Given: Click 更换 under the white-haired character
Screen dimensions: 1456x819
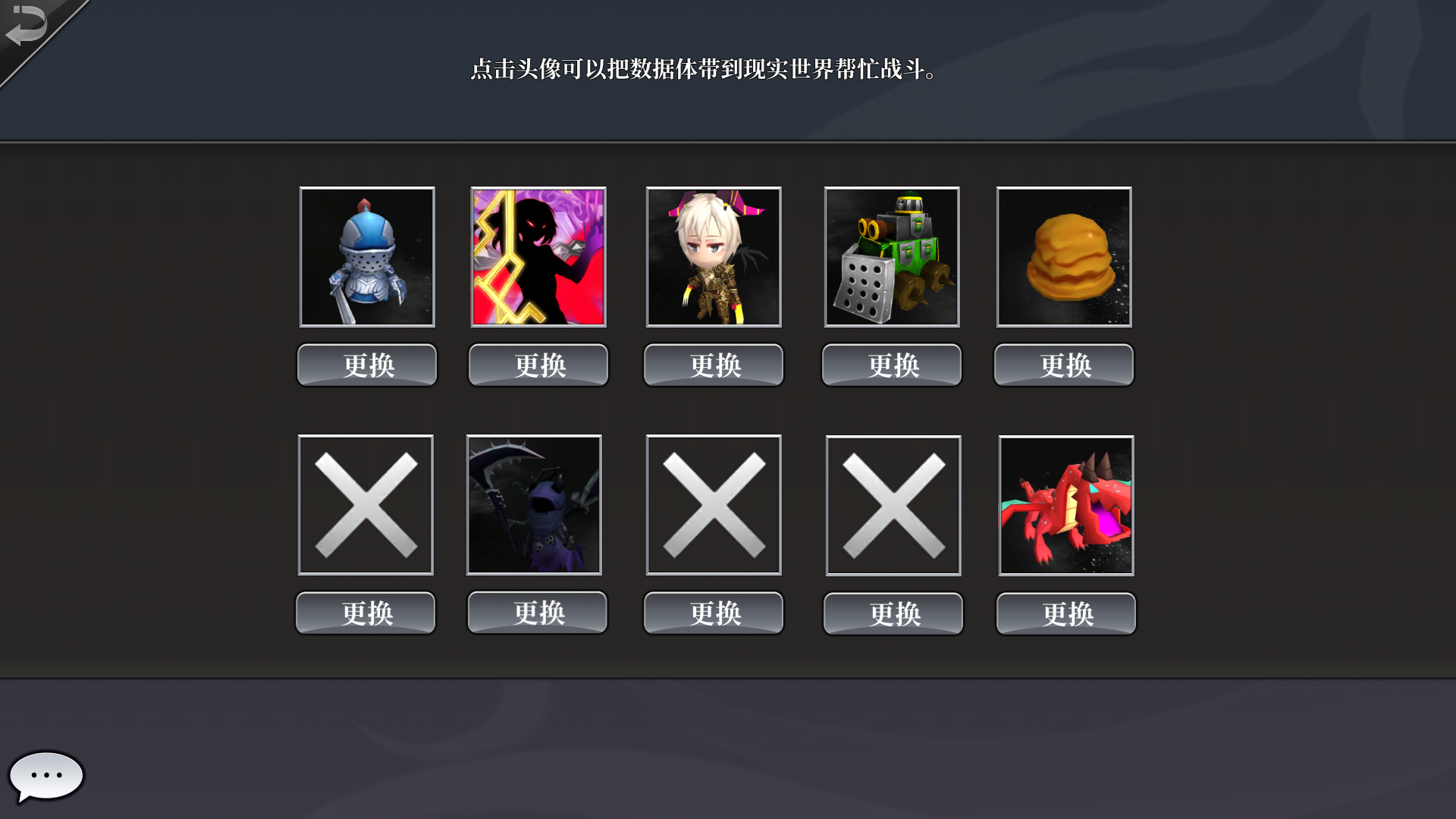Looking at the screenshot, I should click(x=714, y=365).
